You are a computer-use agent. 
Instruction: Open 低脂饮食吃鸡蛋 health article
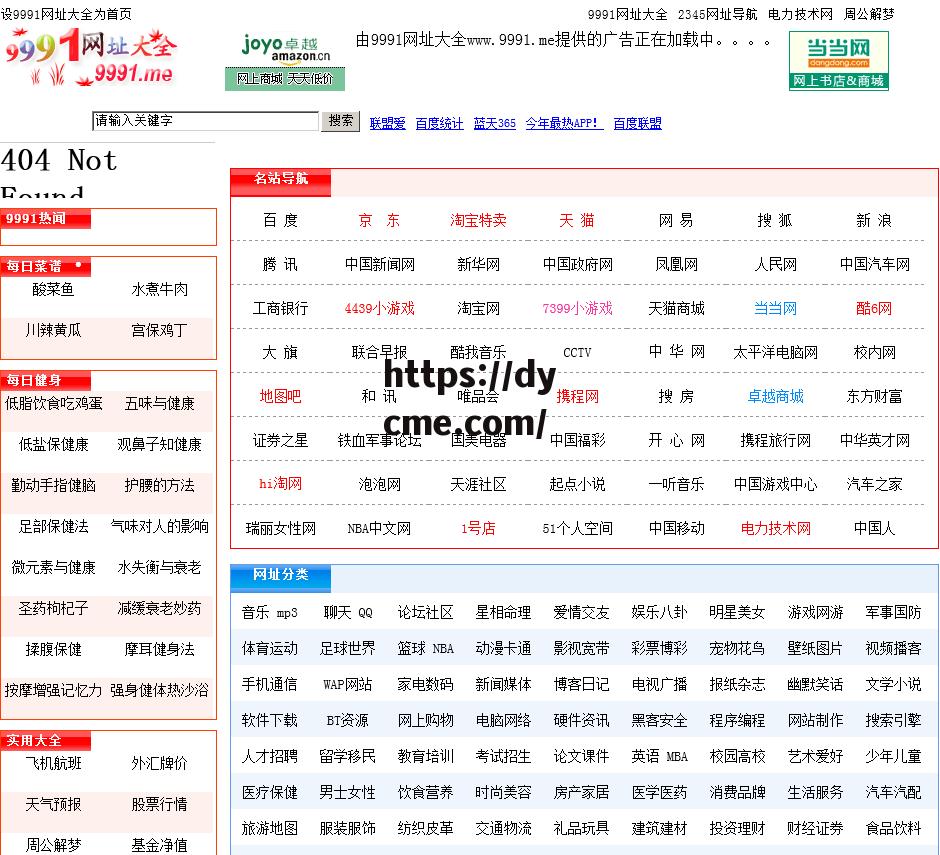pyautogui.click(x=53, y=405)
